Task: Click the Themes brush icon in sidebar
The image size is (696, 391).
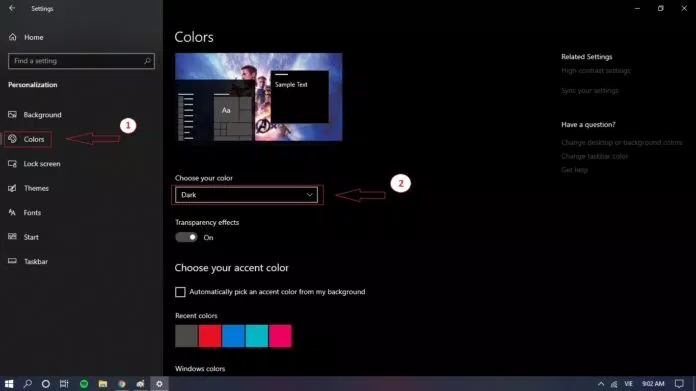Action: [12, 188]
